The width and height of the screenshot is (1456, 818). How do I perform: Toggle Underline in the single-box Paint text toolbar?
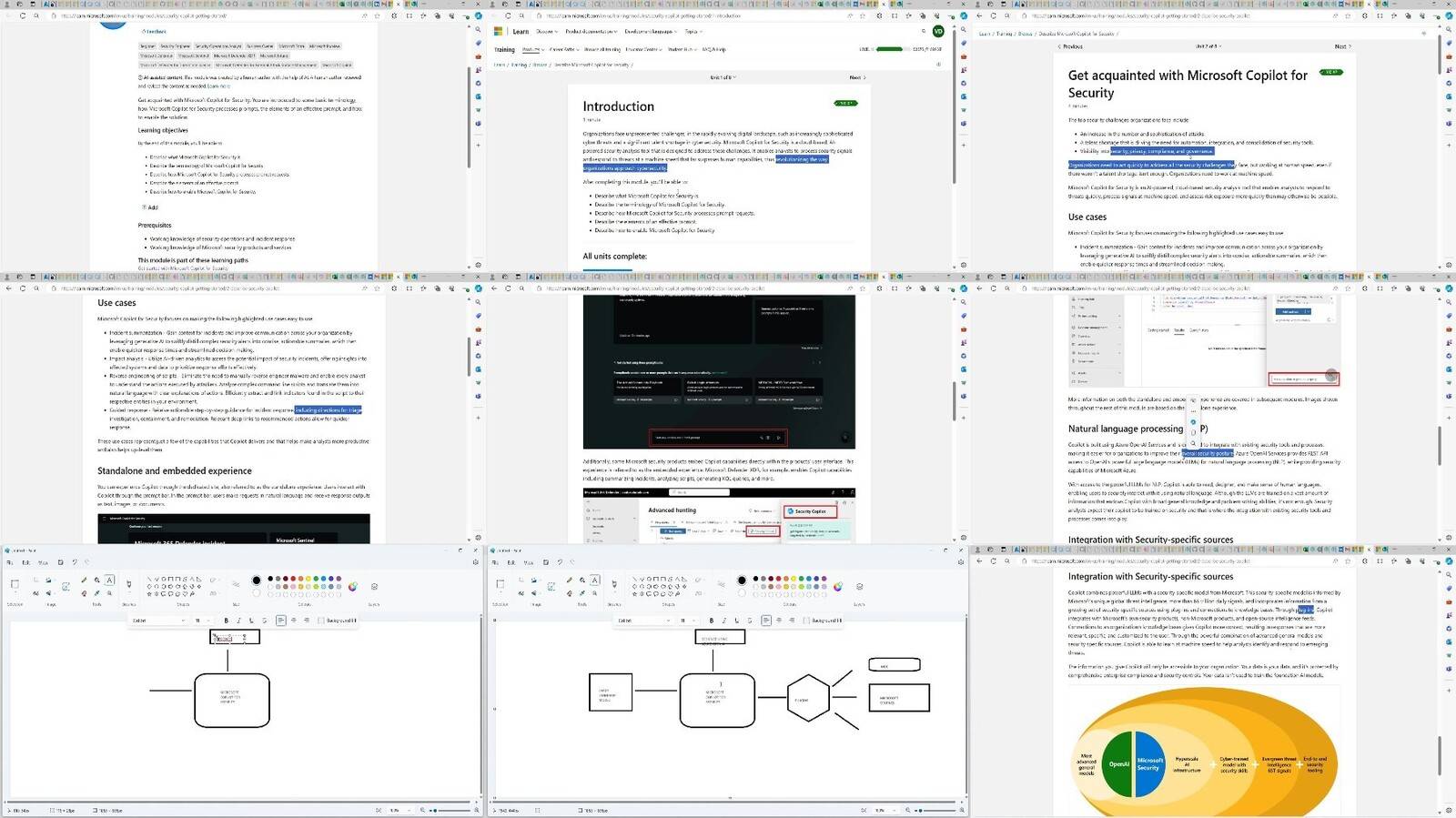tap(252, 621)
